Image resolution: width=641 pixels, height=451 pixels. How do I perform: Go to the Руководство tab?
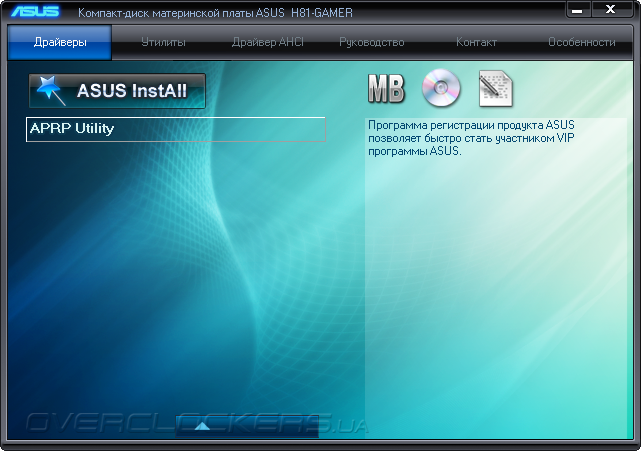(x=372, y=42)
